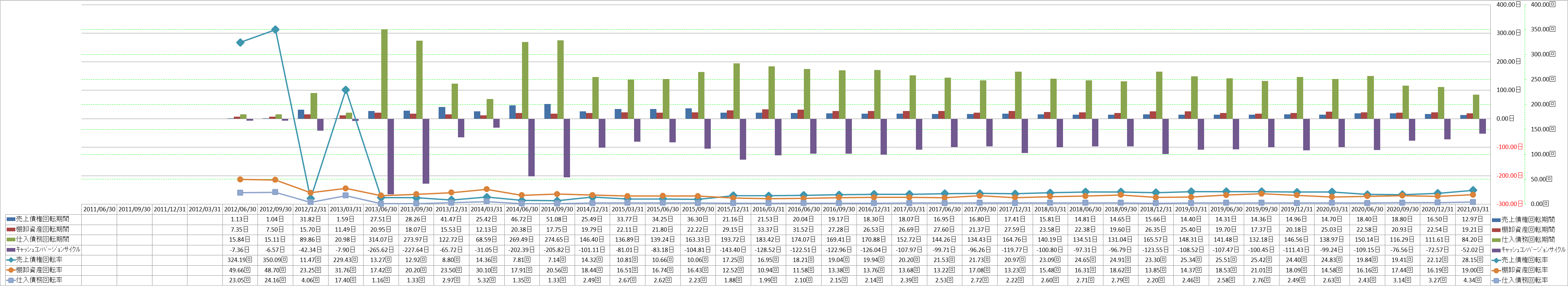Select cell with value -143.40日
Viewport: 1568px width, 286px height.
coord(733,249)
